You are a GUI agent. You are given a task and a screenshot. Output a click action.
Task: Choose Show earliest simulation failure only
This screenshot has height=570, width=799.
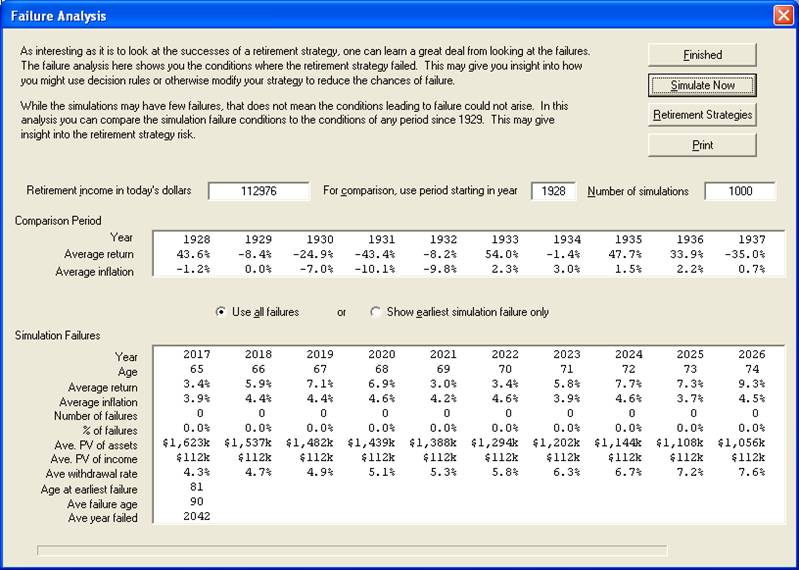point(376,312)
